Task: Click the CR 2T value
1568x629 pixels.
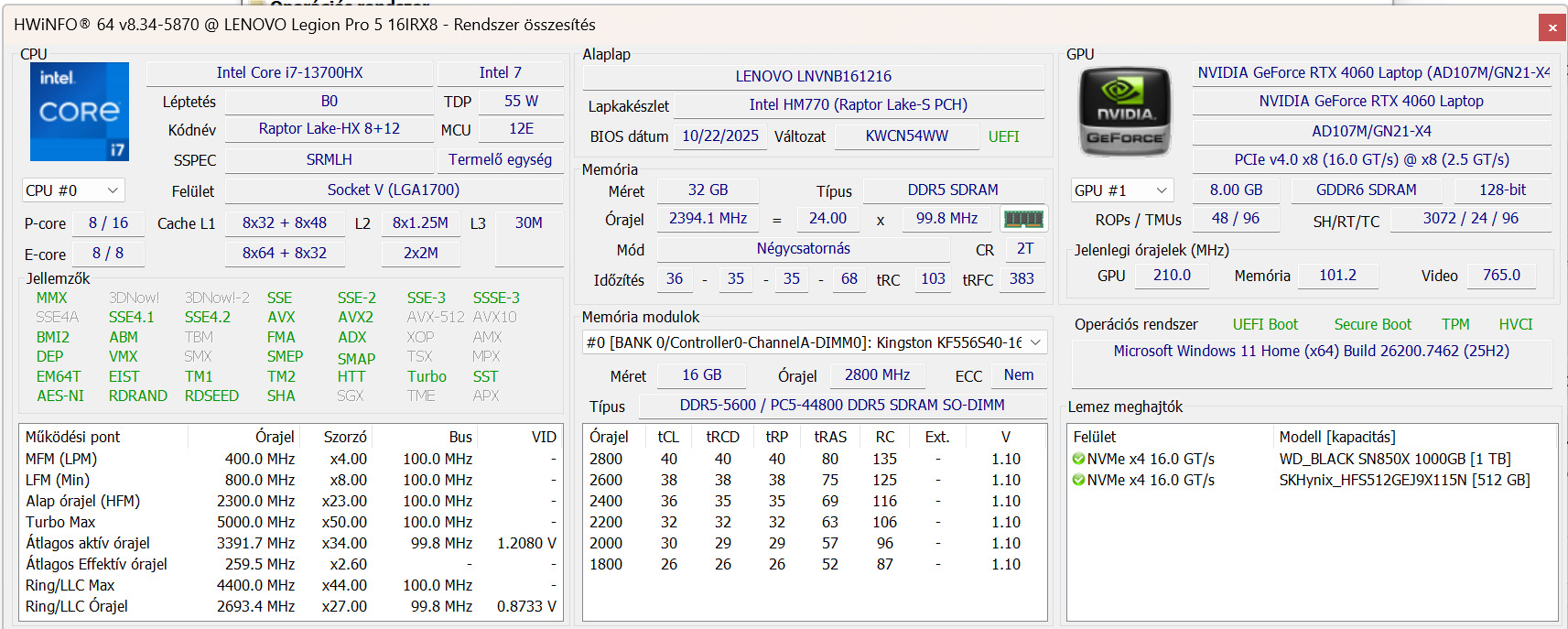Action: 1025,248
